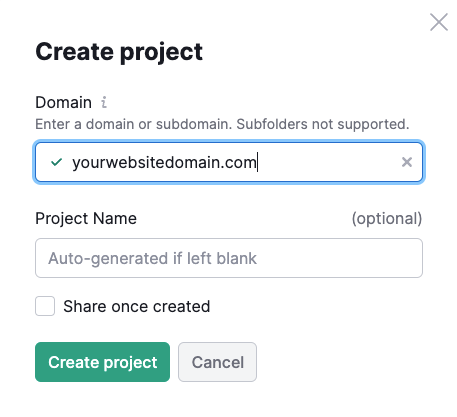Click the 'Subfolders not supported' helper text
The width and height of the screenshot is (457, 417).
(x=323, y=124)
